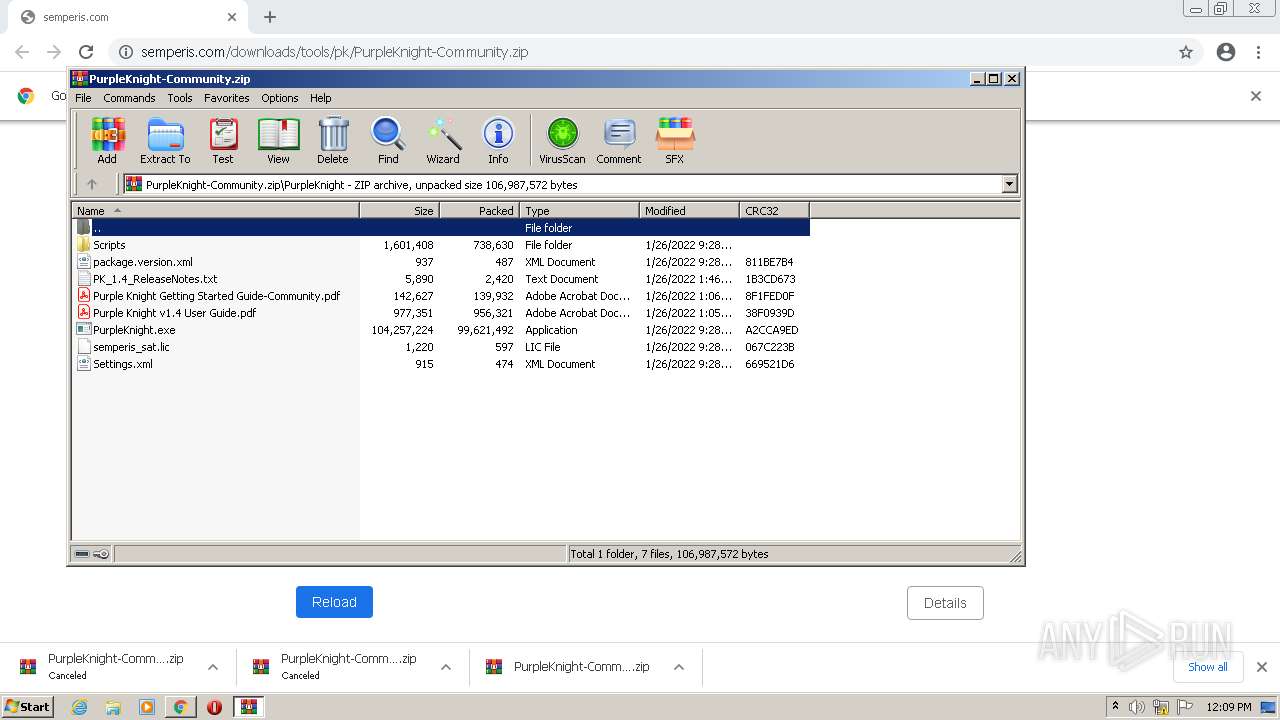Image resolution: width=1280 pixels, height=720 pixels.
Task: Click the Chrome address bar URL
Action: (x=334, y=52)
